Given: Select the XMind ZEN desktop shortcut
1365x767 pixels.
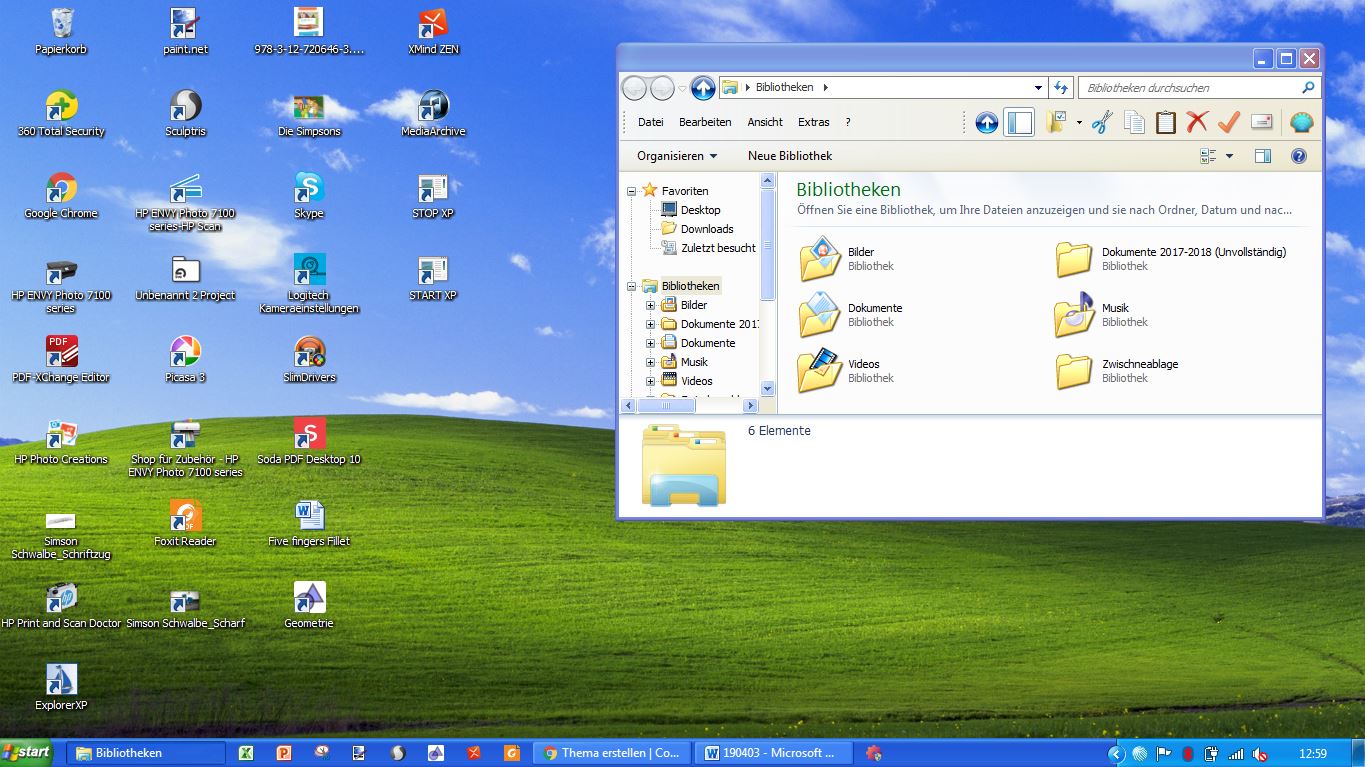Looking at the screenshot, I should (433, 31).
